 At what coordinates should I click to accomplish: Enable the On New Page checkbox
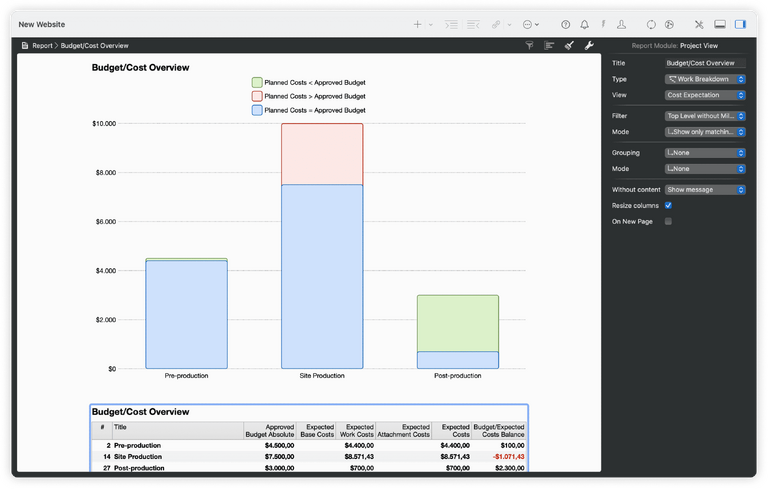669,221
